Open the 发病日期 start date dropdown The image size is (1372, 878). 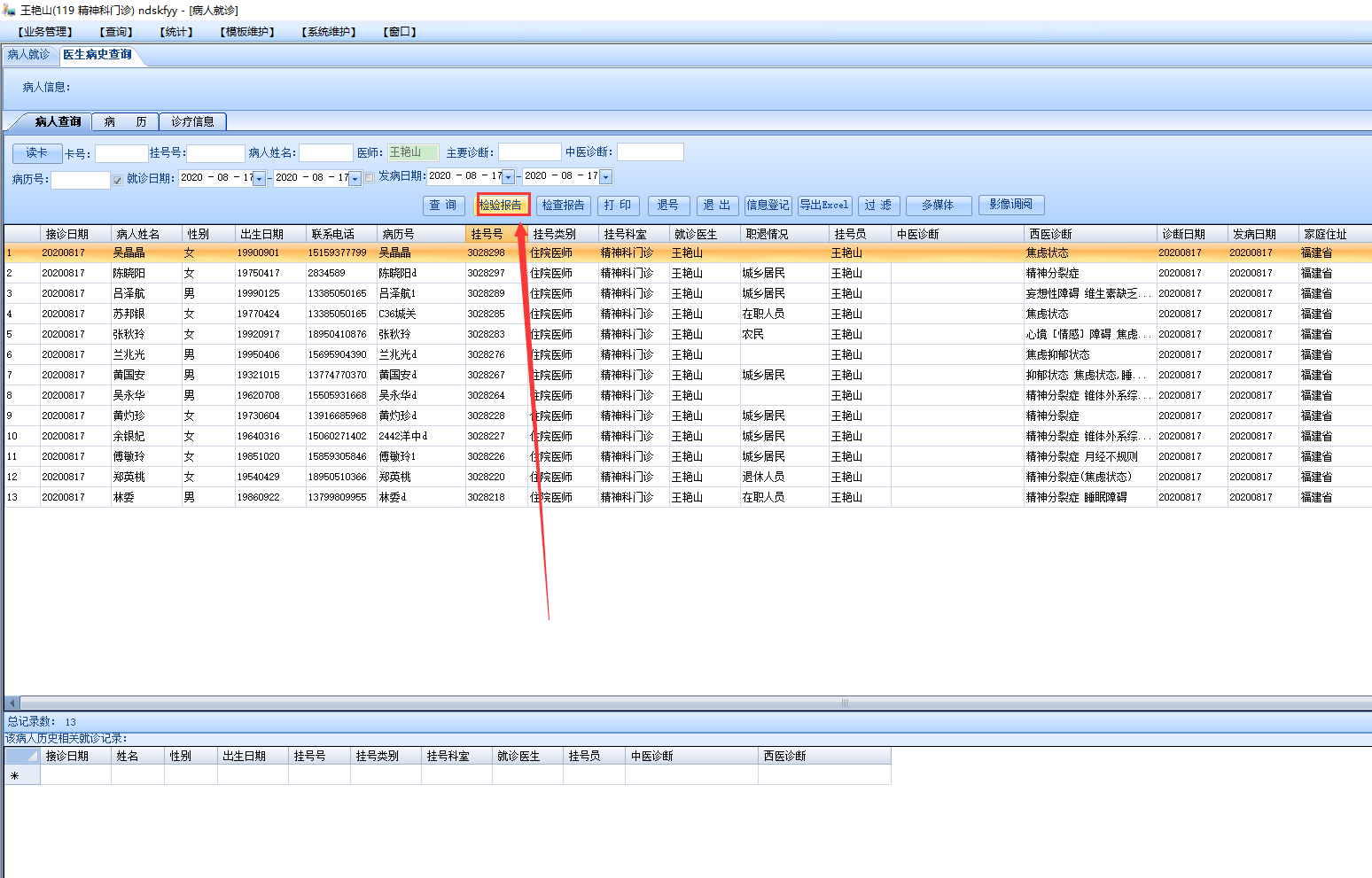[508, 177]
